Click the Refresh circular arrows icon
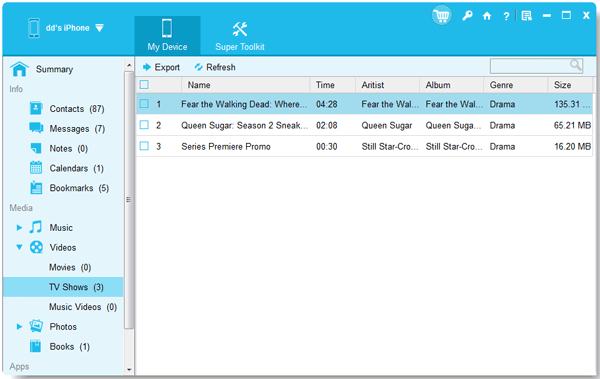The width and height of the screenshot is (600, 379). [198, 67]
